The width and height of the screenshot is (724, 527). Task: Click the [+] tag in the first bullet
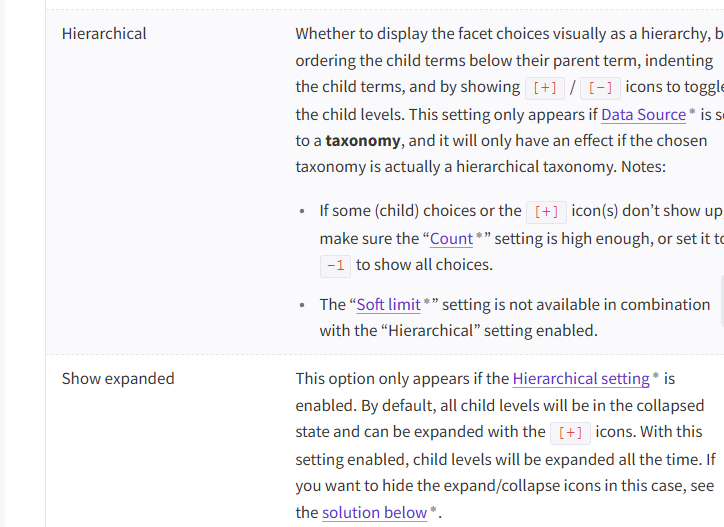click(x=546, y=211)
